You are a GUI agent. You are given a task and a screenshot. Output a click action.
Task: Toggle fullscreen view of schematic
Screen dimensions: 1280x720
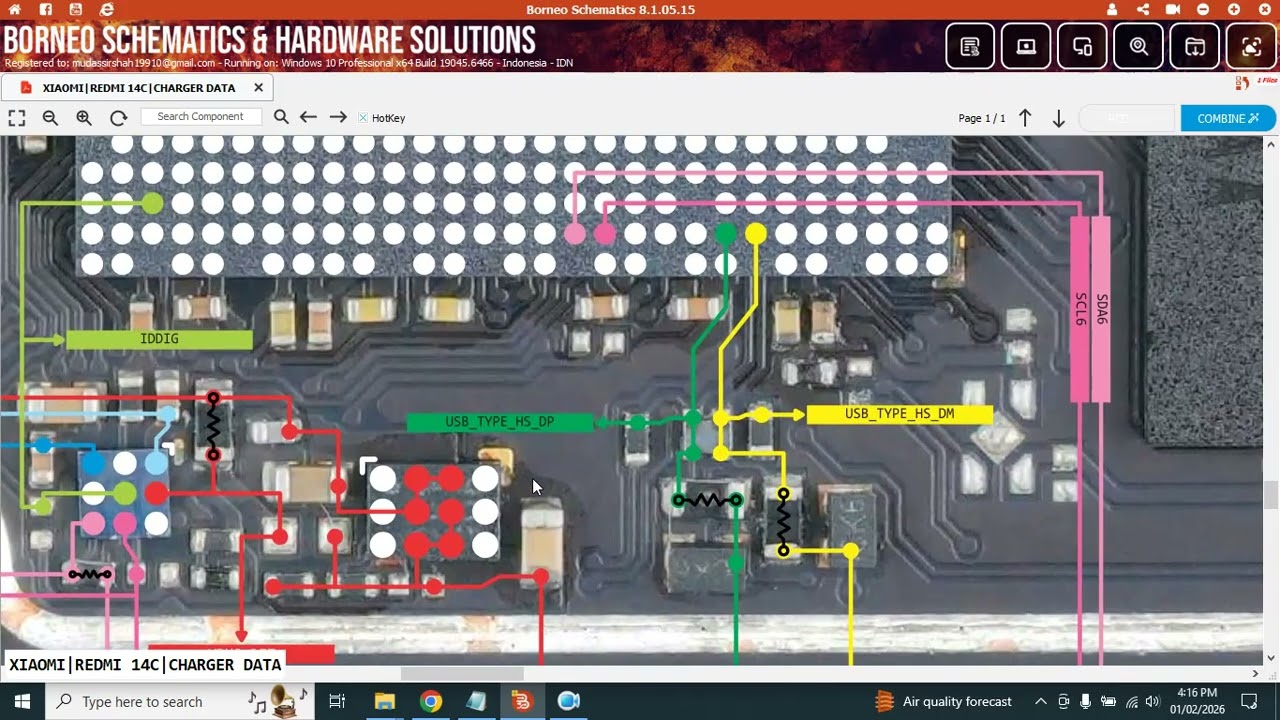click(x=17, y=117)
